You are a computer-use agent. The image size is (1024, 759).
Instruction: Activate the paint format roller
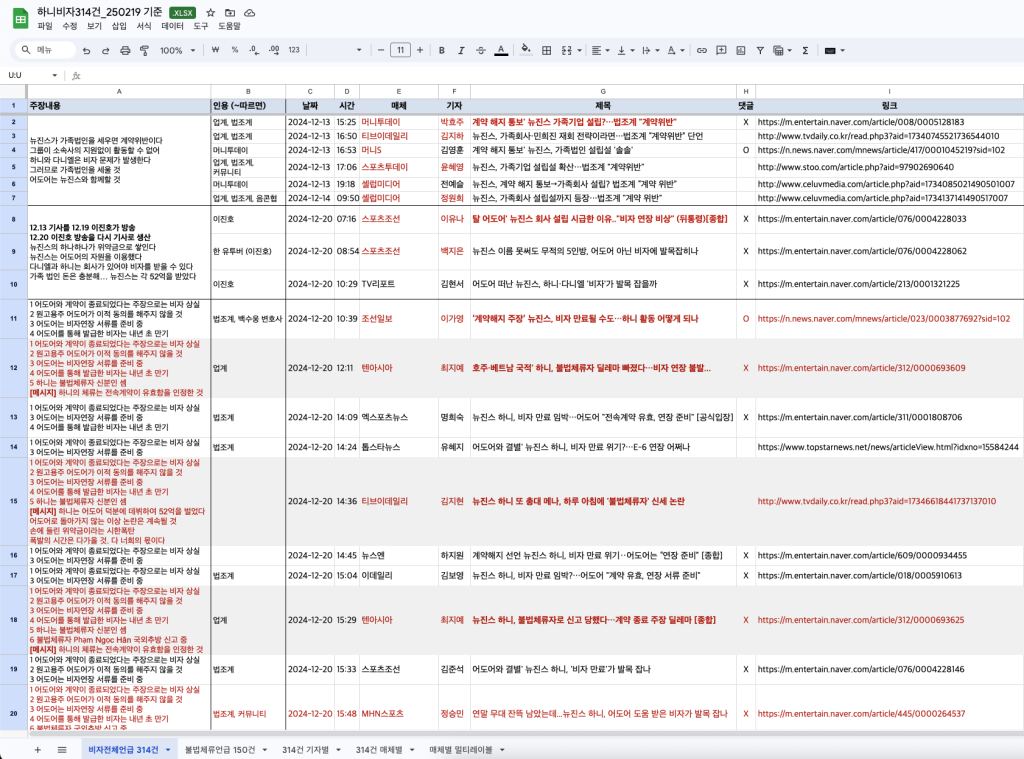pos(144,50)
